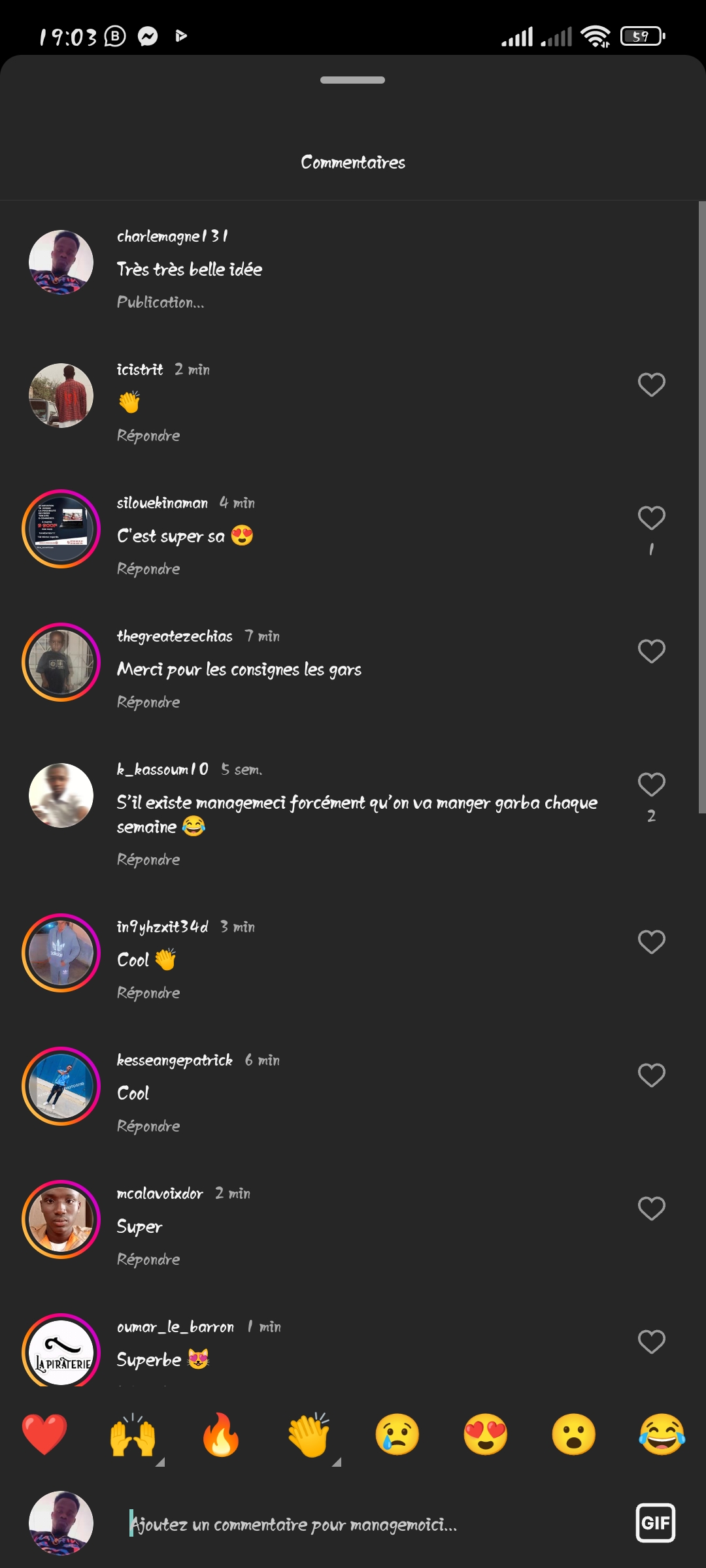Tap the crying face emoji reaction
The image size is (706, 1568).
click(397, 1434)
